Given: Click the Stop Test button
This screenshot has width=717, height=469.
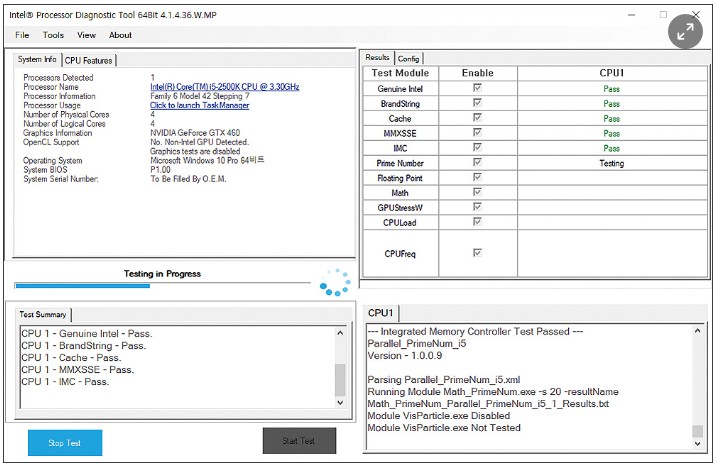Looking at the screenshot, I should [x=65, y=443].
